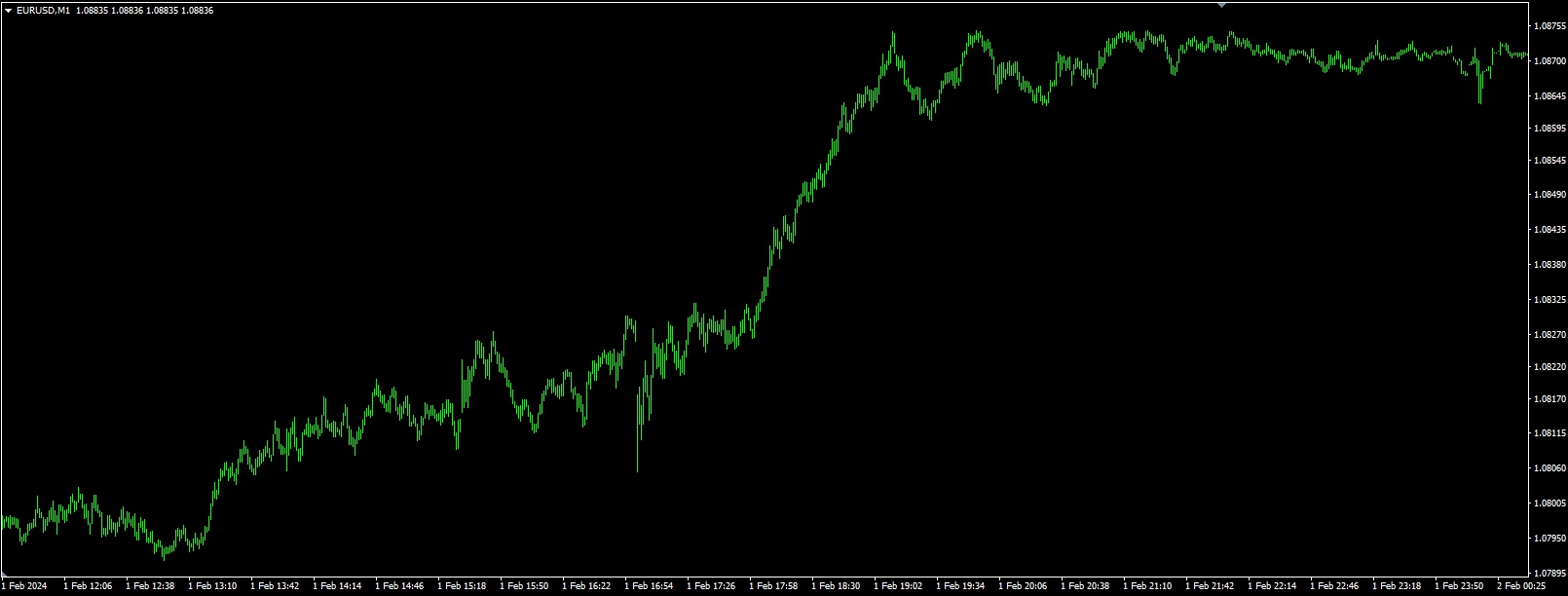
Task: Click the '1 Feb 15:50' time label
Action: pos(524,587)
